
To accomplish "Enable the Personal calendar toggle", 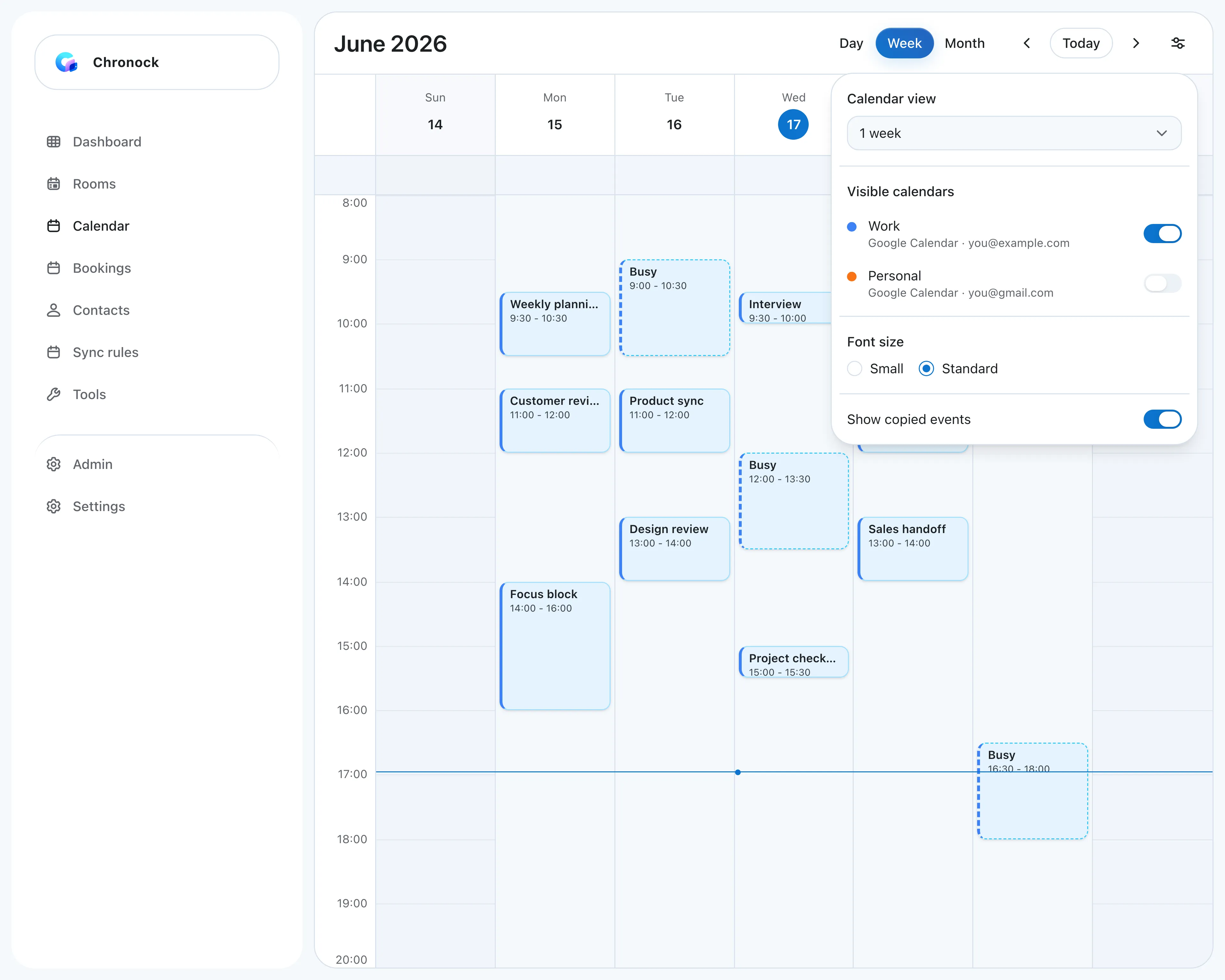I will point(1162,283).
